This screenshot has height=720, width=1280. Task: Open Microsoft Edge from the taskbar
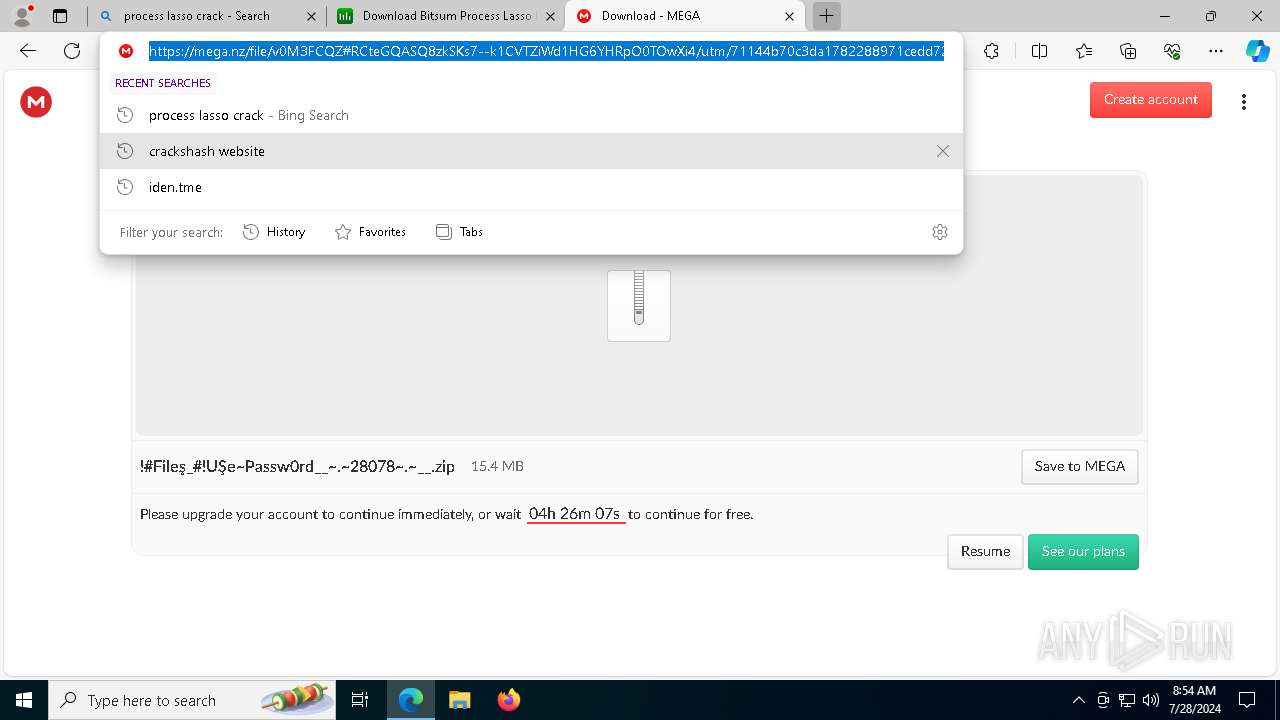point(411,700)
